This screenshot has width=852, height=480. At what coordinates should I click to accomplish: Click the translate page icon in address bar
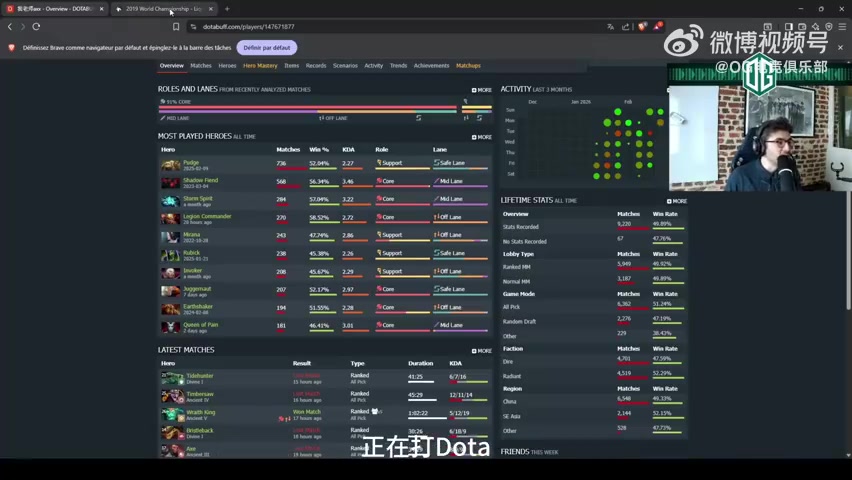[x=610, y=27]
